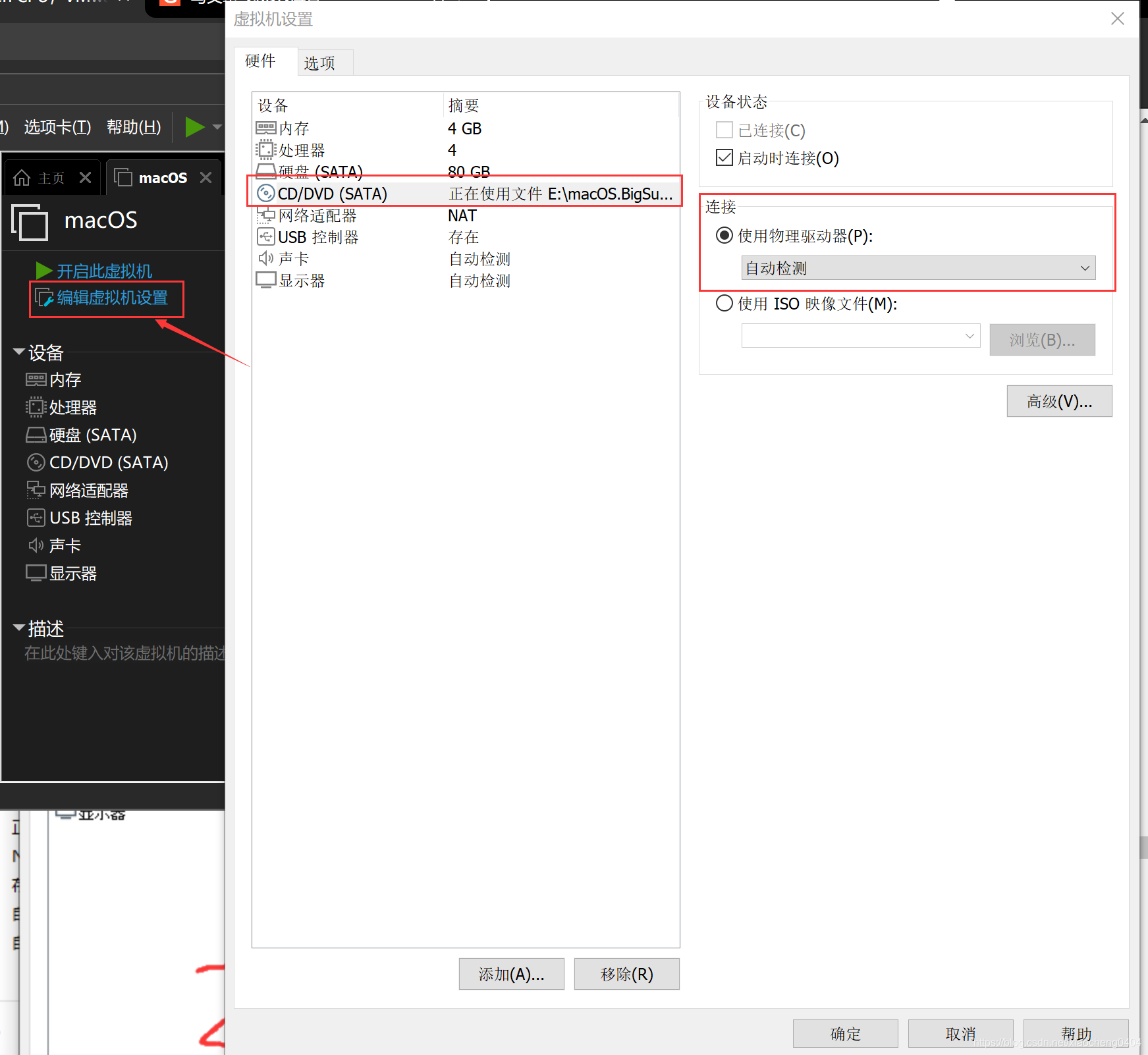The height and width of the screenshot is (1055, 1148).
Task: Click the 添加(A)... button
Action: point(512,974)
